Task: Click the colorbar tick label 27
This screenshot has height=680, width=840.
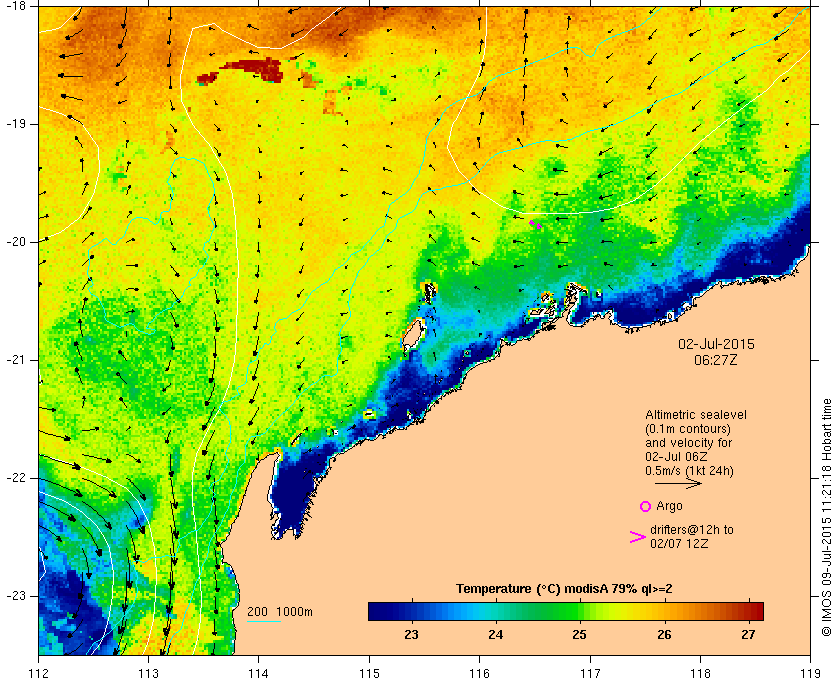Action: (x=748, y=635)
